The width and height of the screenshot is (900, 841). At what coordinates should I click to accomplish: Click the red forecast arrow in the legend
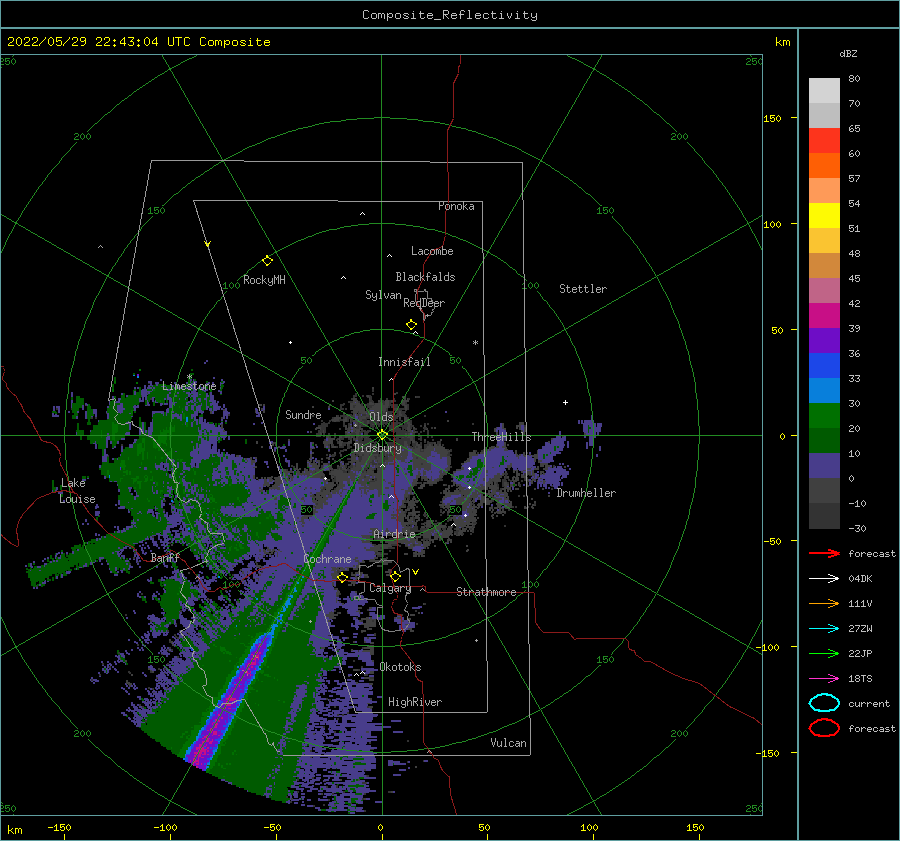pos(824,553)
